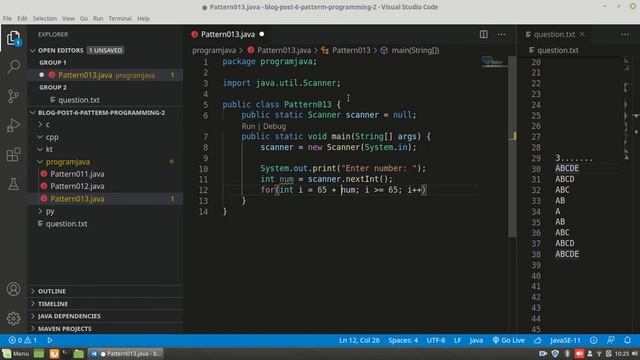The width and height of the screenshot is (640, 360).
Task: Open the File menu
Action: pos(7,18)
